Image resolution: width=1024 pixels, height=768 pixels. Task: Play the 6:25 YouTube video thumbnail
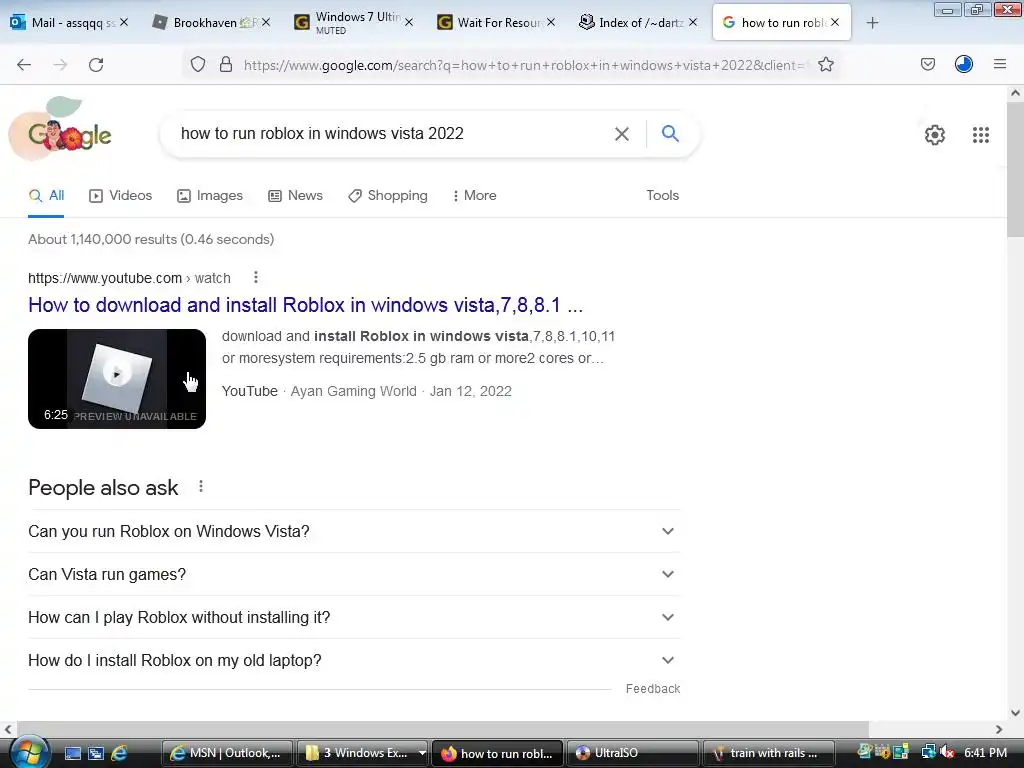(x=117, y=379)
